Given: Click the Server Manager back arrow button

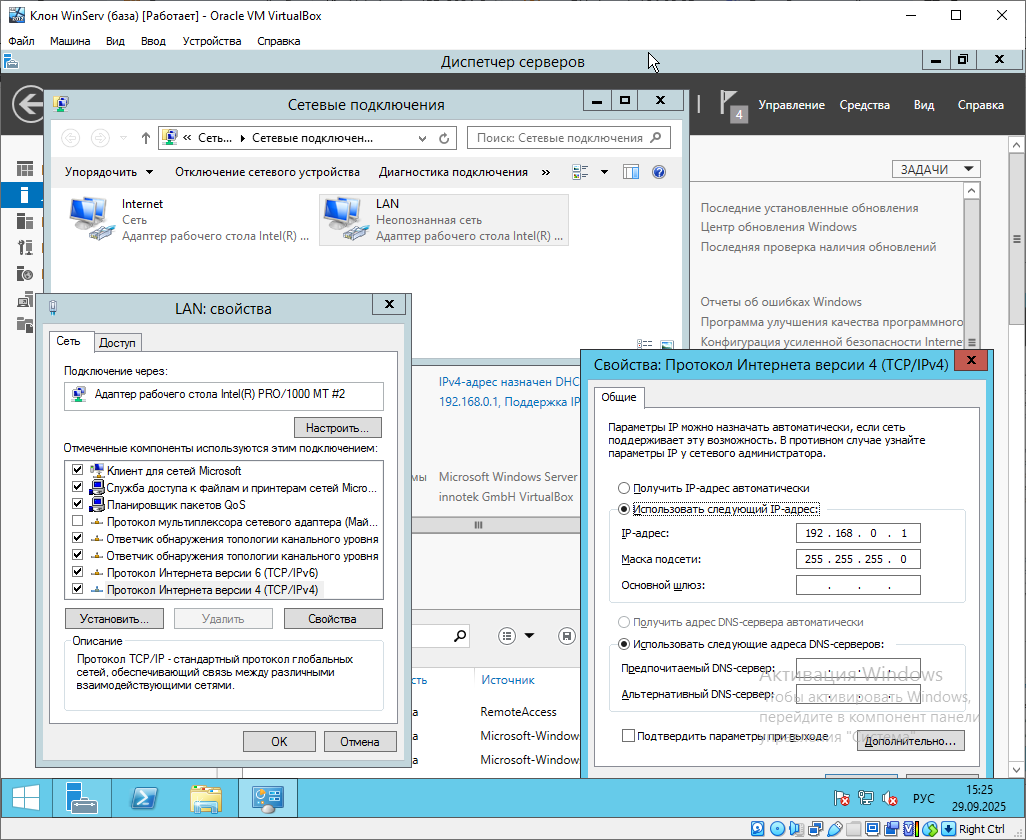Looking at the screenshot, I should [x=29, y=105].
